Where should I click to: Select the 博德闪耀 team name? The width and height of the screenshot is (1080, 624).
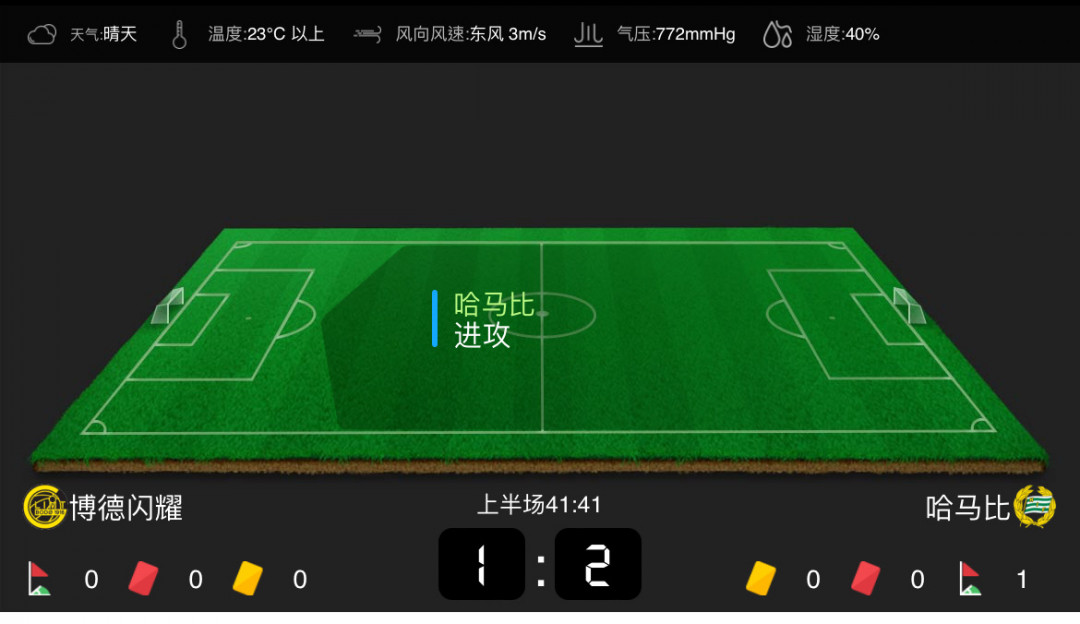(127, 508)
